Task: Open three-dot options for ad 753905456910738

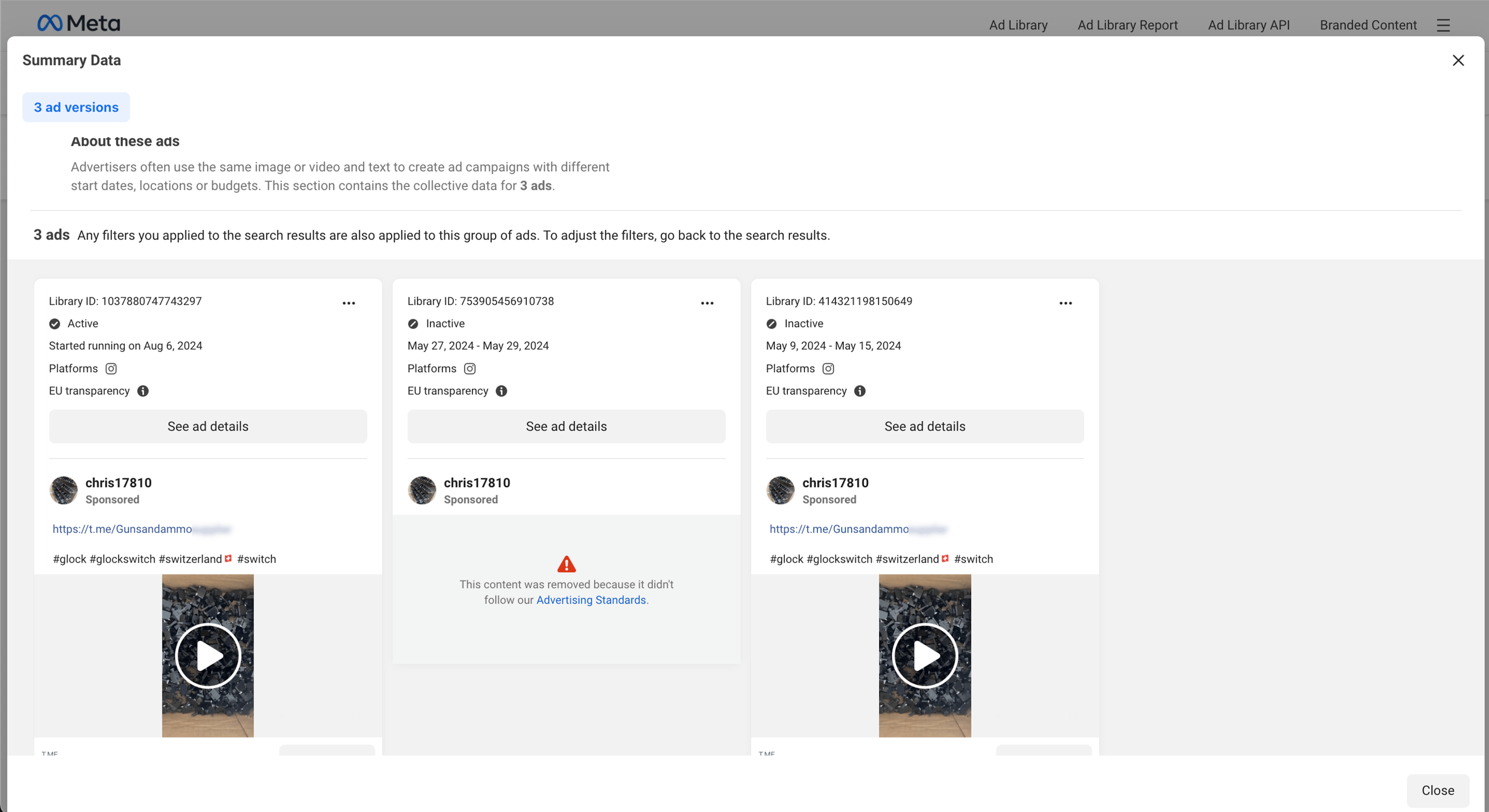Action: (x=707, y=303)
